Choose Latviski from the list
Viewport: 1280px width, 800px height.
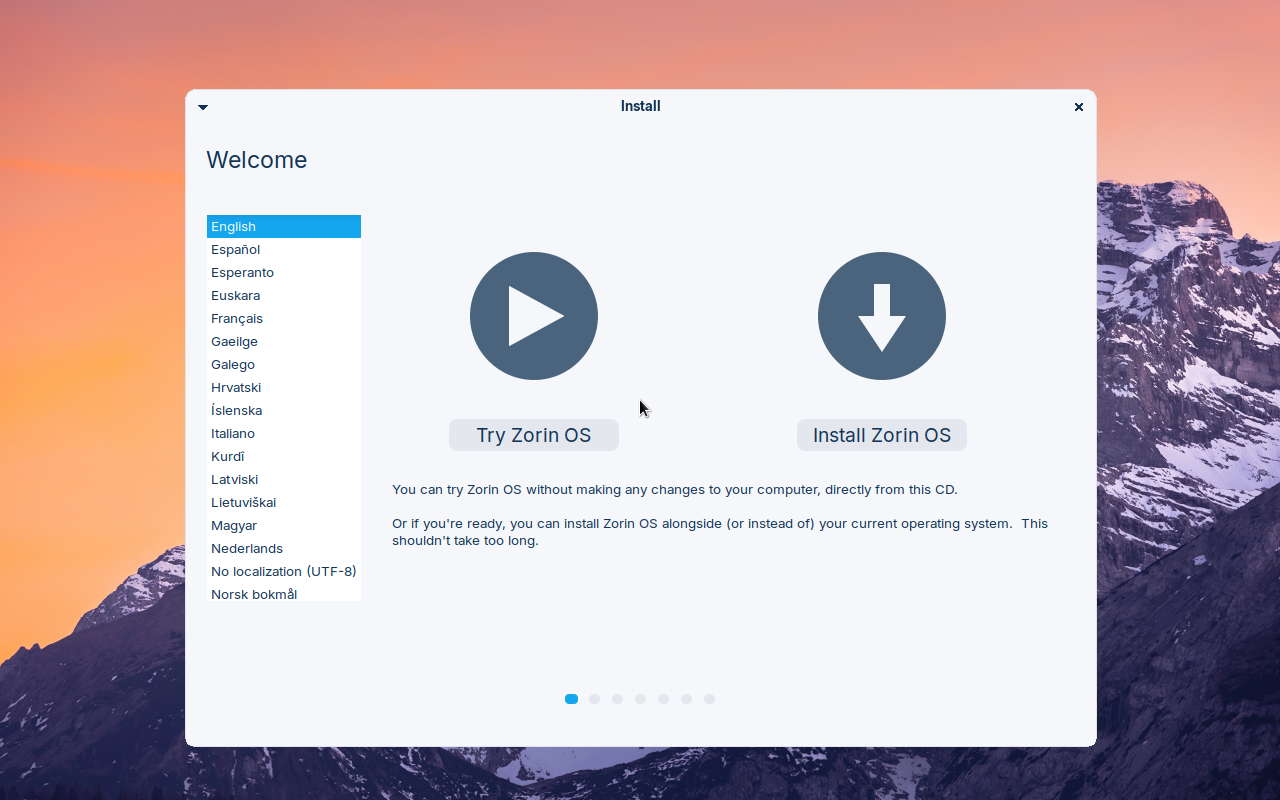284,479
